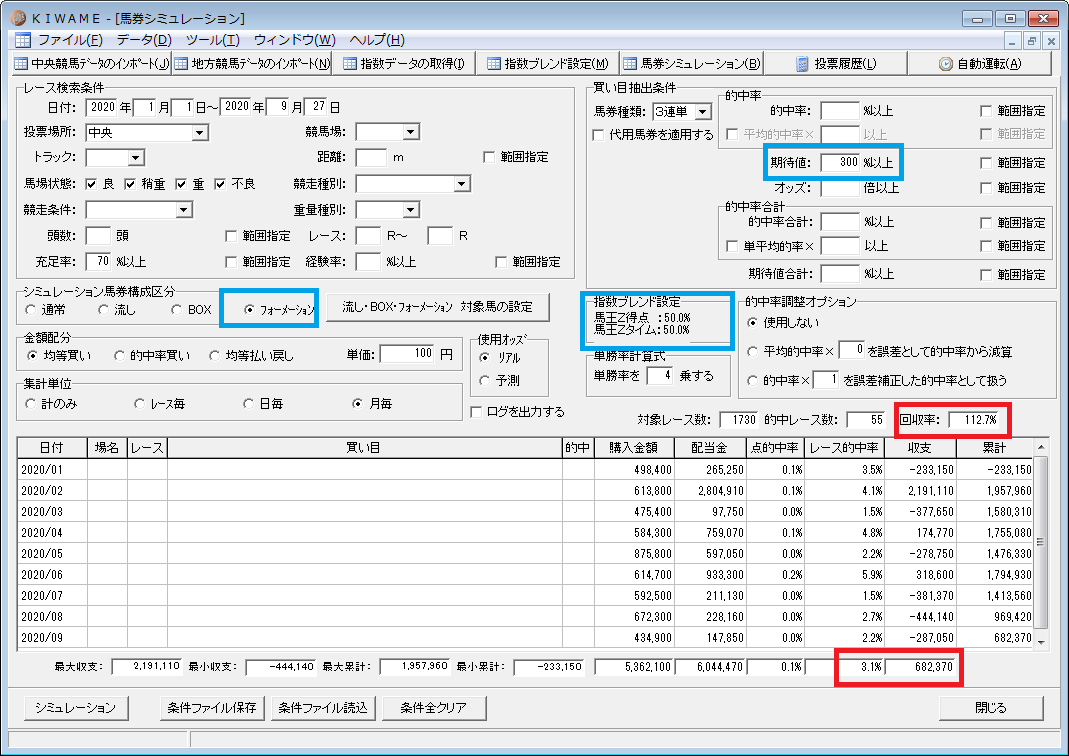Click 条件ファイル読込 button

click(x=323, y=708)
